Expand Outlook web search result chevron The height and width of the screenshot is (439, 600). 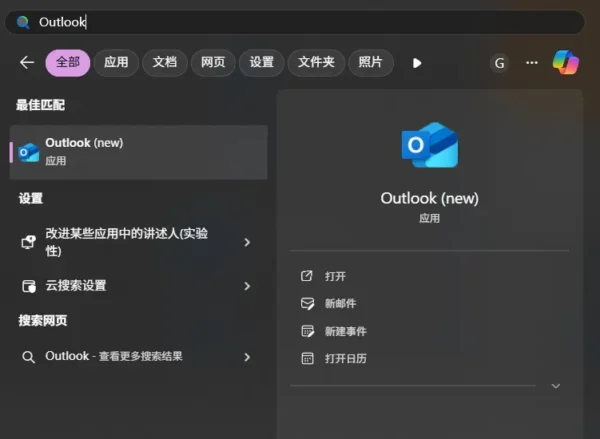pyautogui.click(x=247, y=357)
